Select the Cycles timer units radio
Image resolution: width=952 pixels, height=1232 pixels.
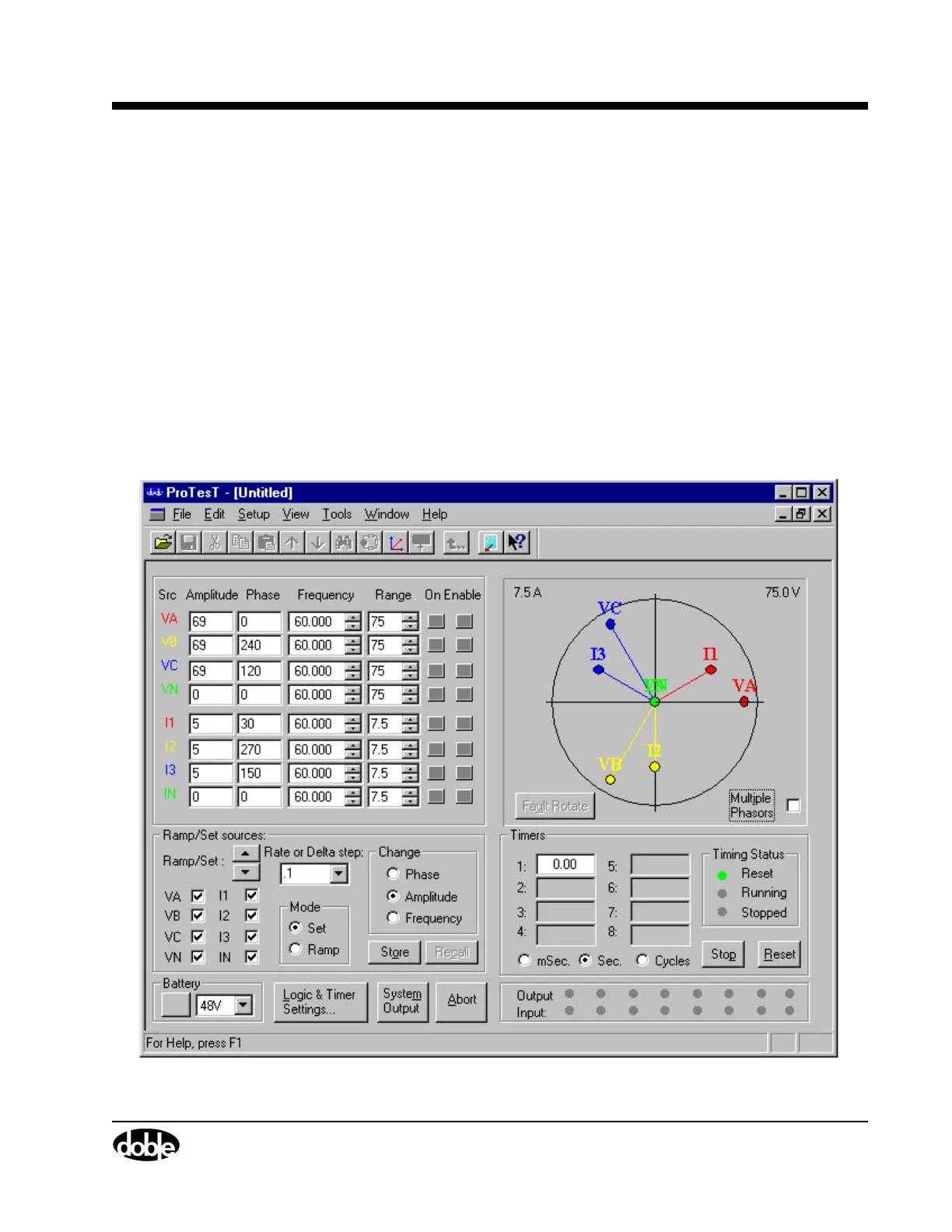[642, 961]
